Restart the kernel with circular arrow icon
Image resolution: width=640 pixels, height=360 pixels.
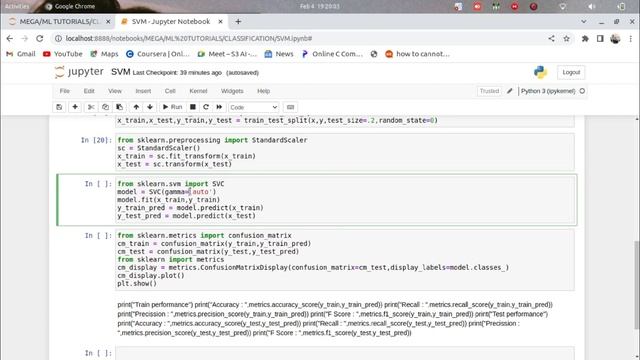coord(206,107)
